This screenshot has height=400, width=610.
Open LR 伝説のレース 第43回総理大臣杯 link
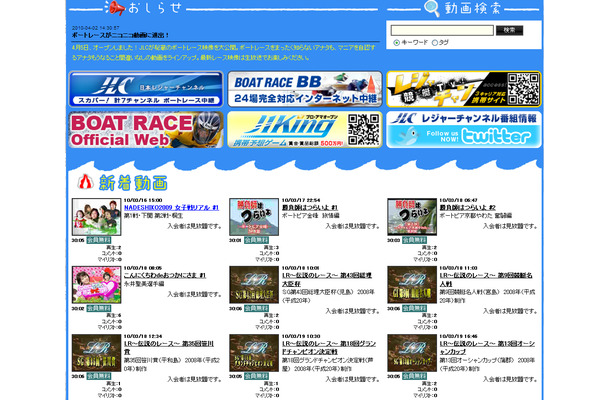point(327,280)
